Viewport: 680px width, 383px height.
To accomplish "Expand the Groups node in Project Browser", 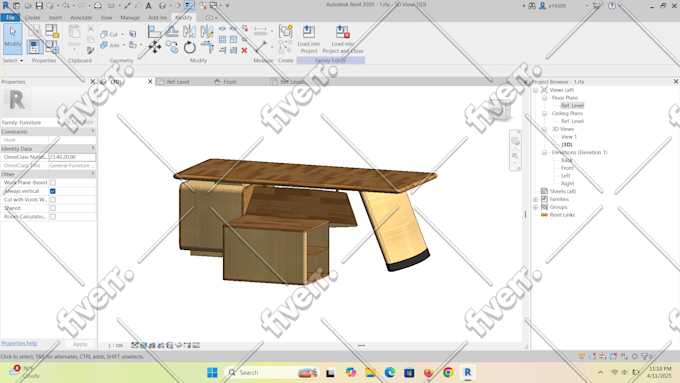I will pos(536,207).
